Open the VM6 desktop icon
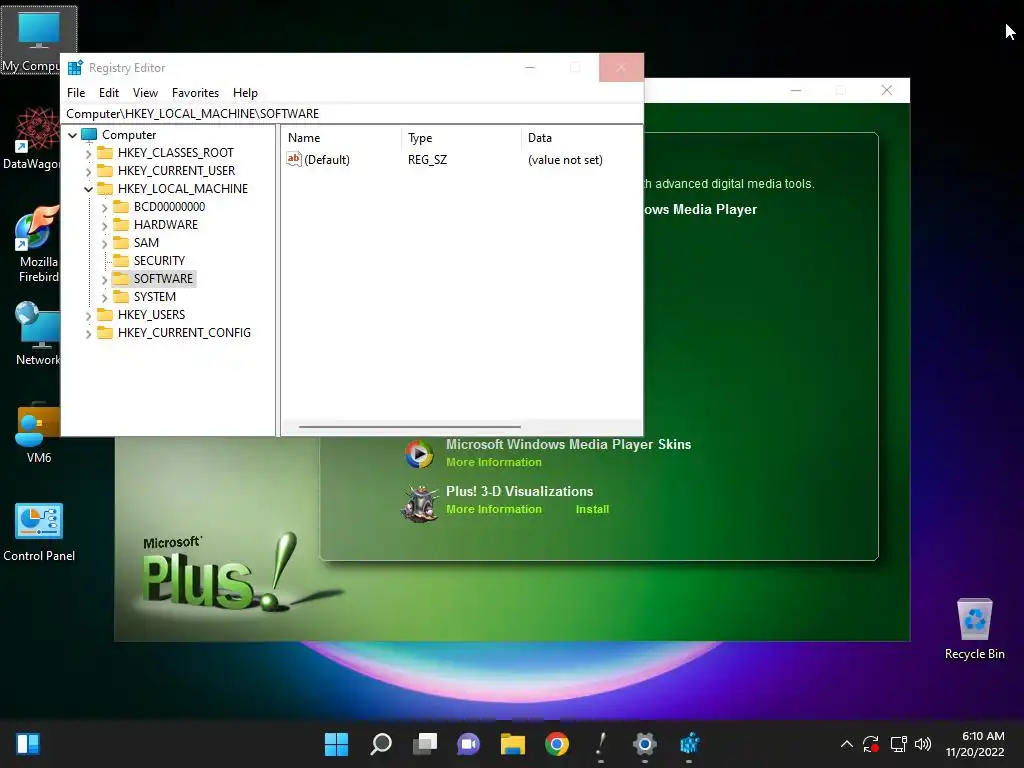Viewport: 1024px width, 768px height. 38,432
